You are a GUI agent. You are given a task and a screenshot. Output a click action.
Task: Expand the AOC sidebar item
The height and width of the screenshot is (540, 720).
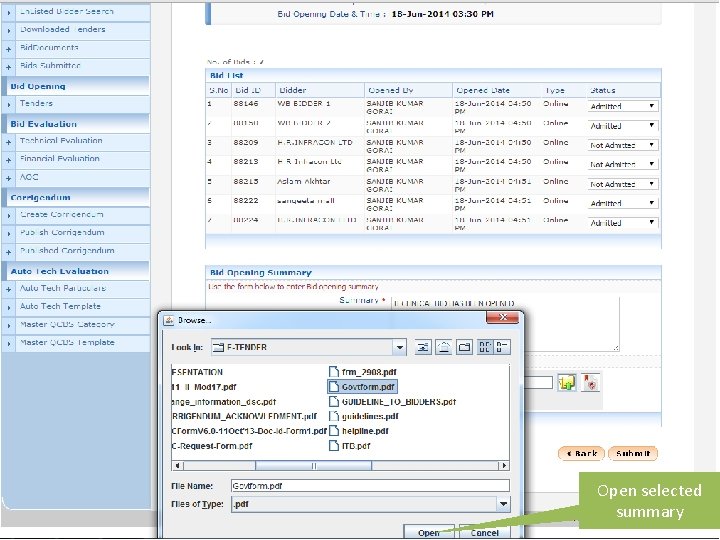[x=8, y=178]
